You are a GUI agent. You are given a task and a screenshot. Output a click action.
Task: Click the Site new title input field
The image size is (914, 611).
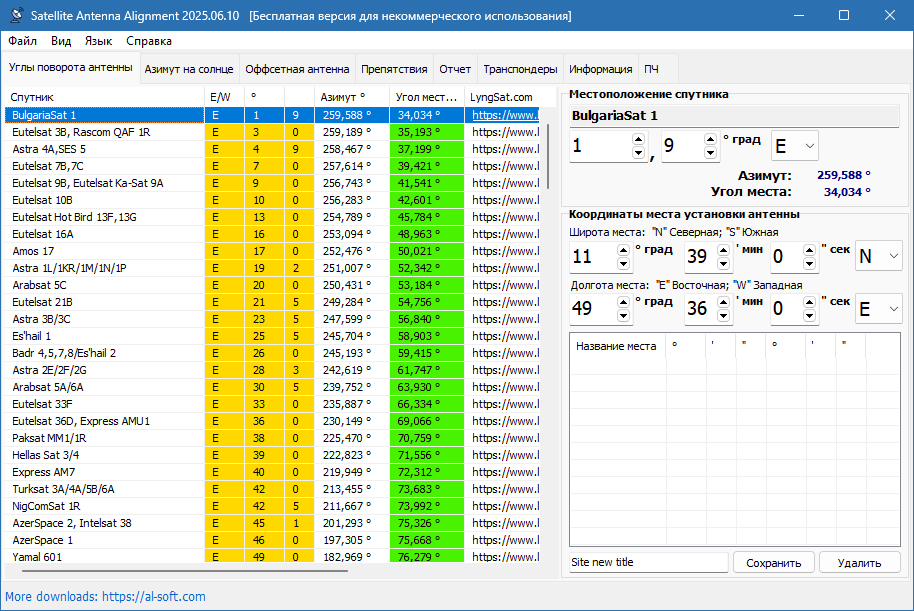coord(649,562)
